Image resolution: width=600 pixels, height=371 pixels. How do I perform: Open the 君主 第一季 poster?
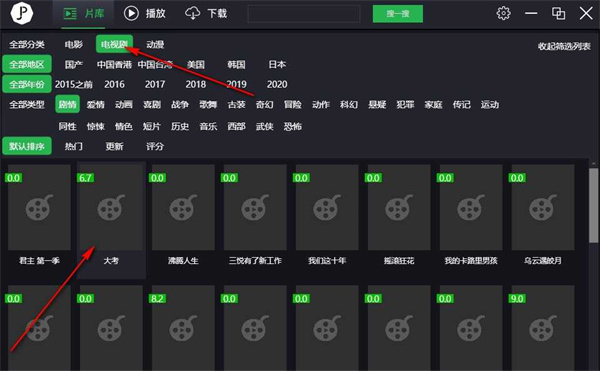click(x=39, y=208)
